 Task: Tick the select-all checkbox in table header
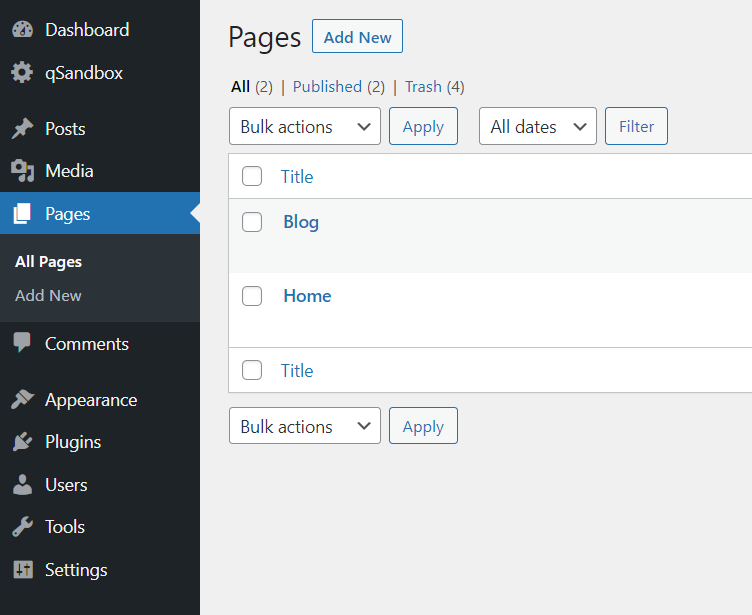point(252,176)
